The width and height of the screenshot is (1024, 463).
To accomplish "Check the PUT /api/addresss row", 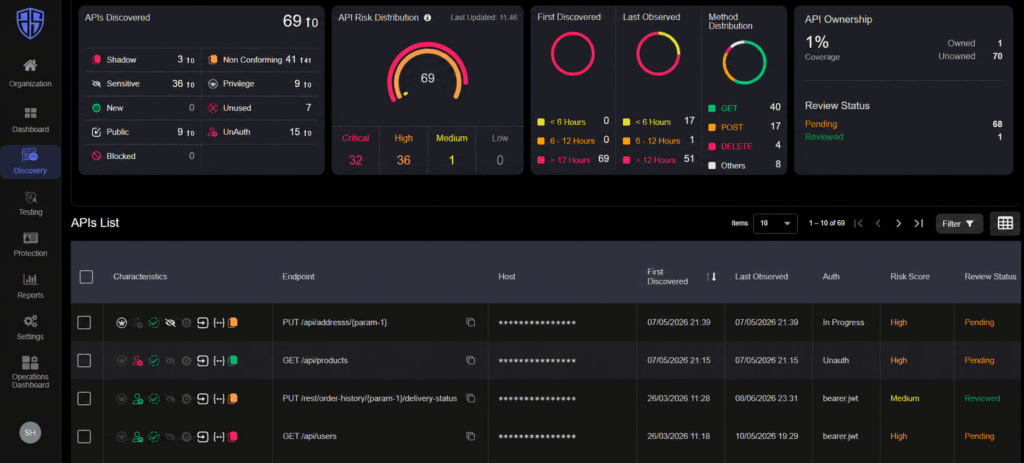I will pyautogui.click(x=84, y=323).
